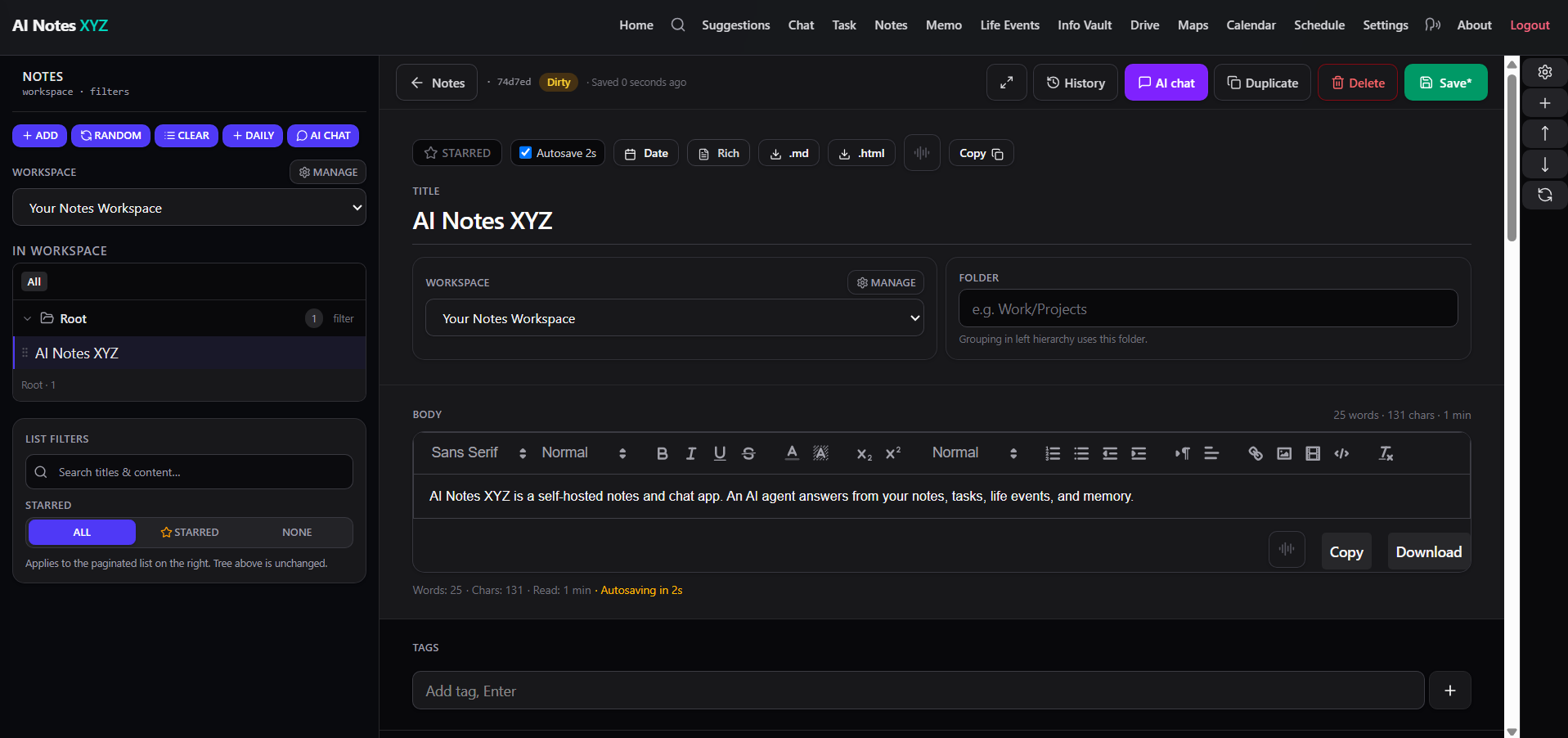
Task: Click the Duplicate button
Action: click(1262, 82)
